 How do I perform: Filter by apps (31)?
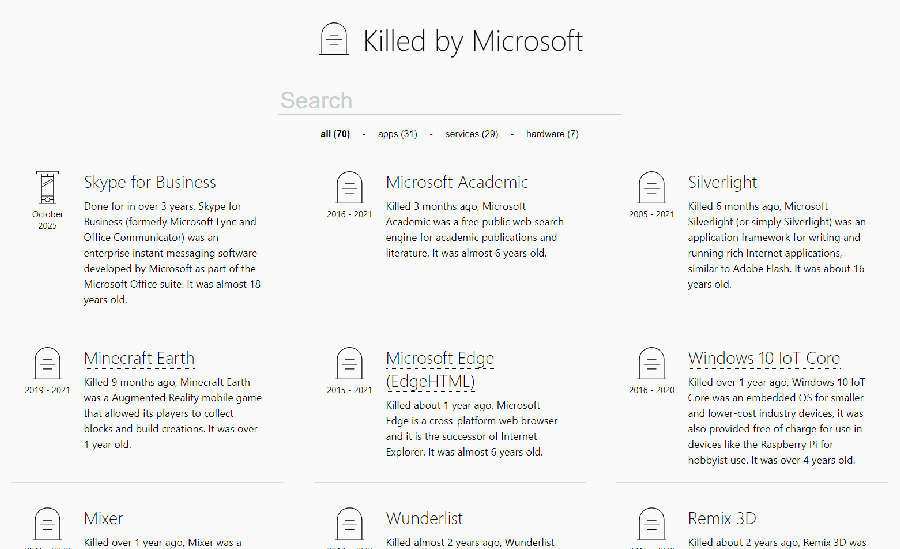pos(397,134)
